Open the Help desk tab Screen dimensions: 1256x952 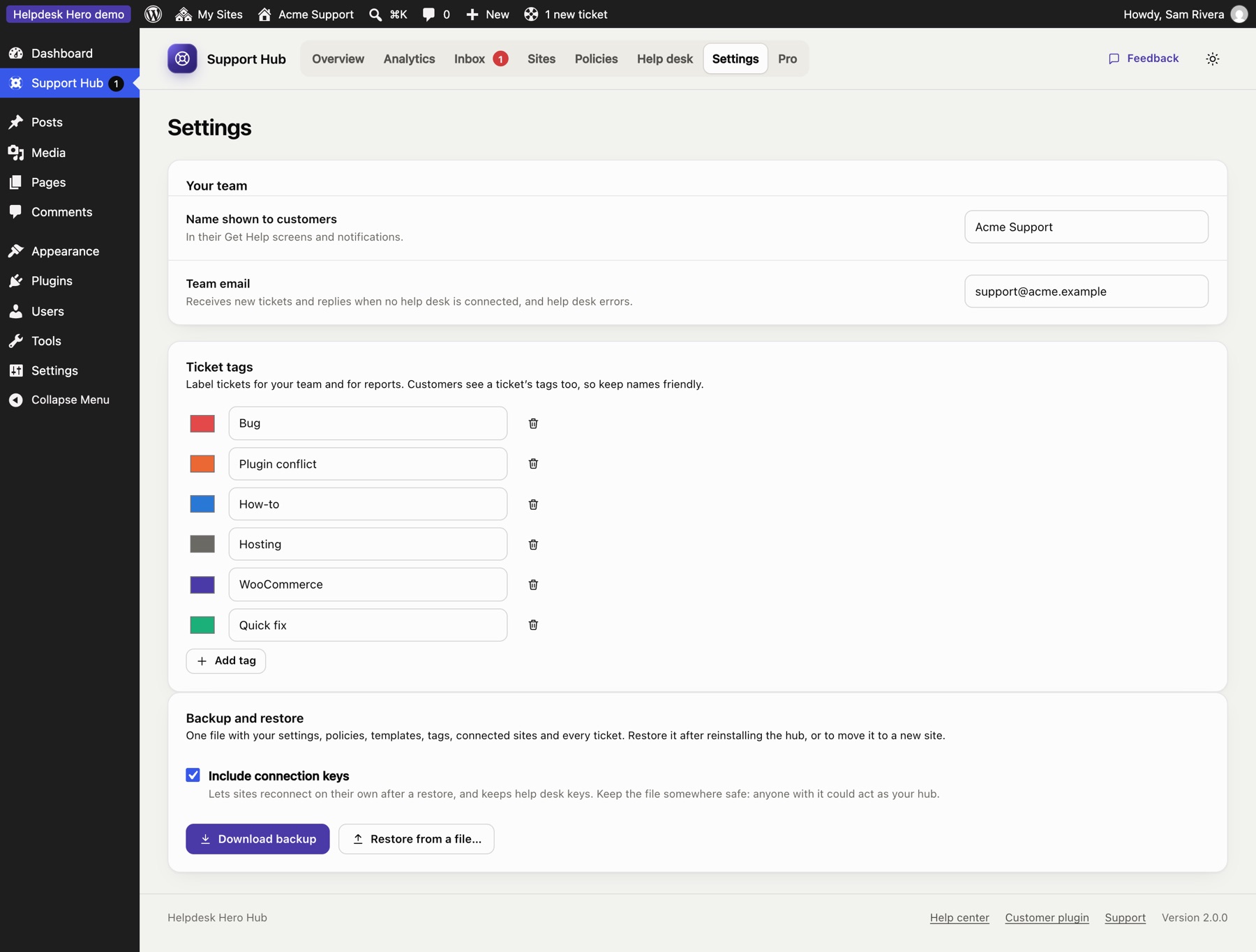[x=664, y=59]
